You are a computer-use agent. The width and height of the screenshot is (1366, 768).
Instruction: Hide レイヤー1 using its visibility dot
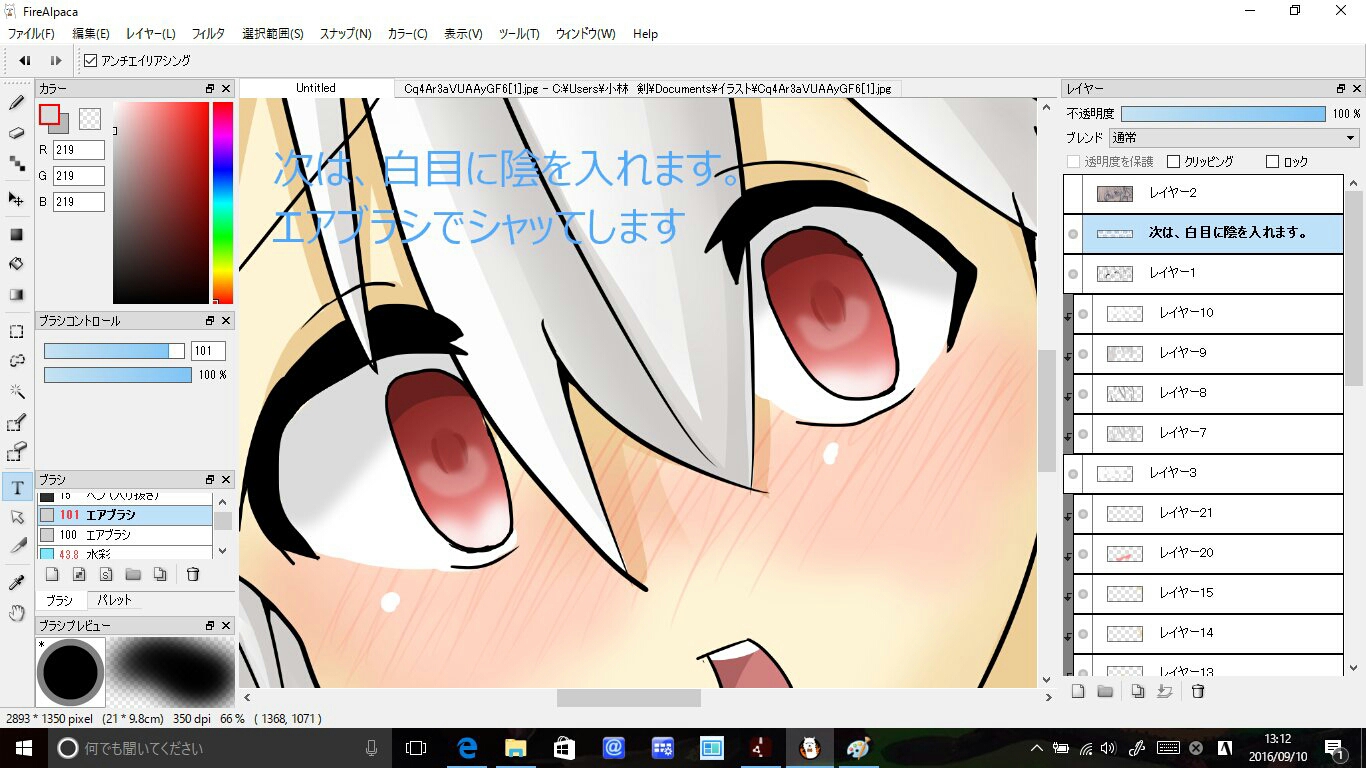pyautogui.click(x=1073, y=273)
